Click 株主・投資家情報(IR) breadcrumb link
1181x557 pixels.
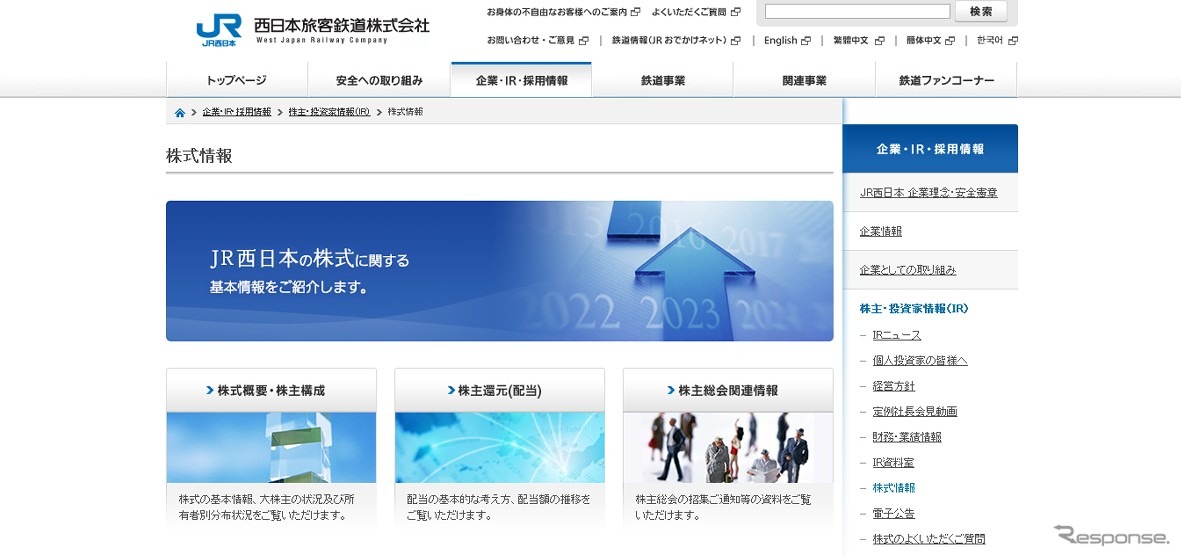click(329, 112)
